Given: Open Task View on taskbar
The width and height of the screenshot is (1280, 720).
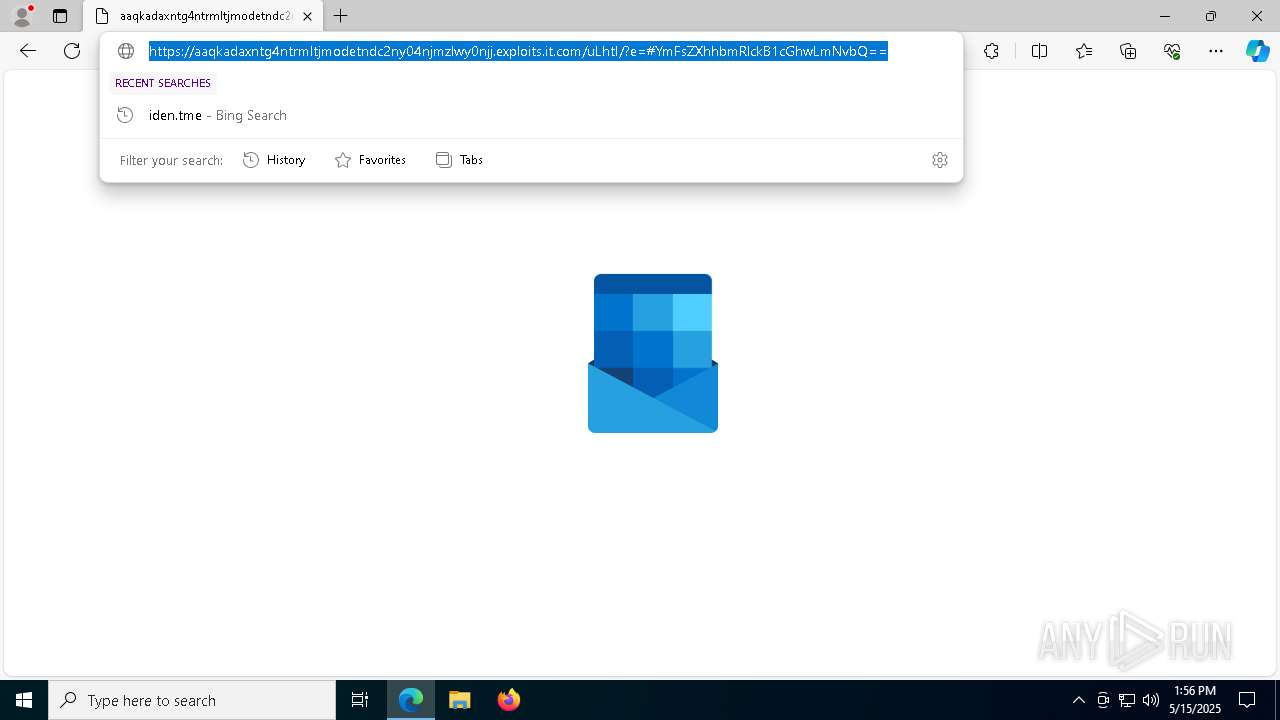Looking at the screenshot, I should (360, 700).
